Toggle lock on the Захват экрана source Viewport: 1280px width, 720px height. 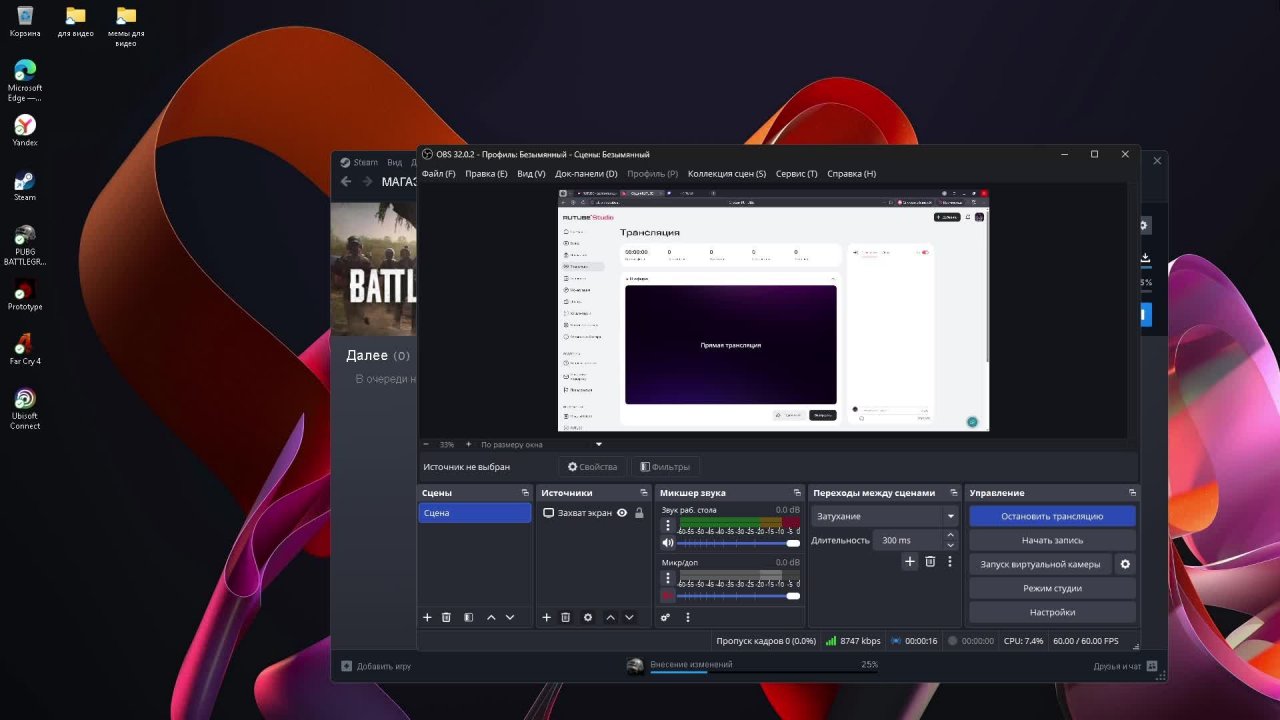pos(639,513)
